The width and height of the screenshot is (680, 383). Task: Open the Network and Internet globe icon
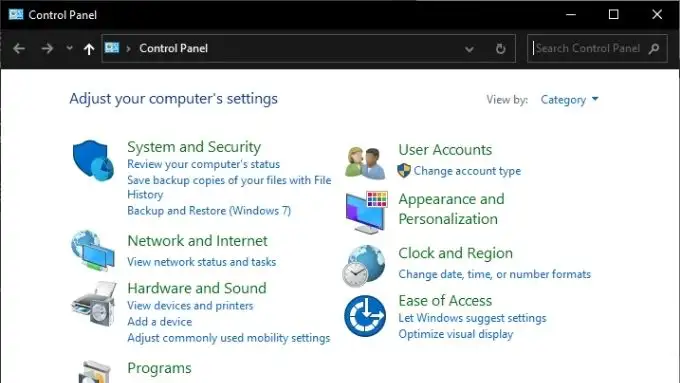click(93, 251)
